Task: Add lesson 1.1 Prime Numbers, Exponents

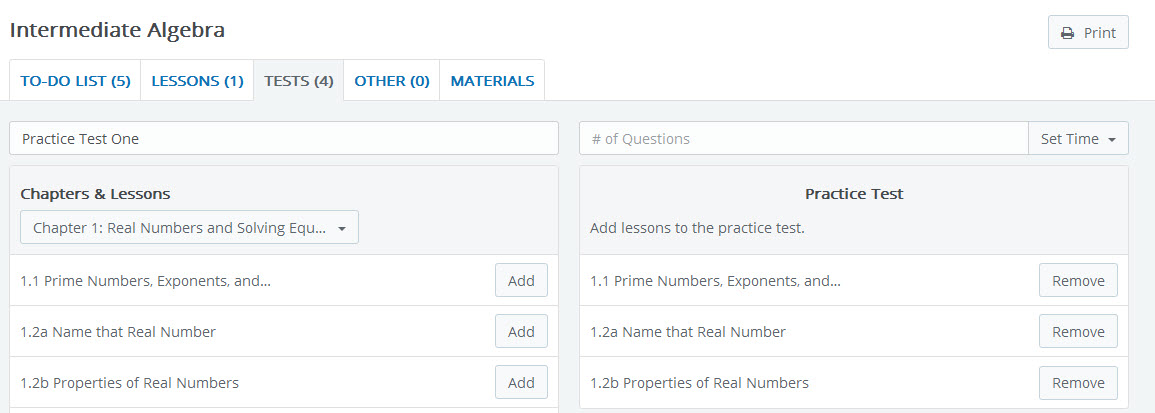Action: [521, 281]
